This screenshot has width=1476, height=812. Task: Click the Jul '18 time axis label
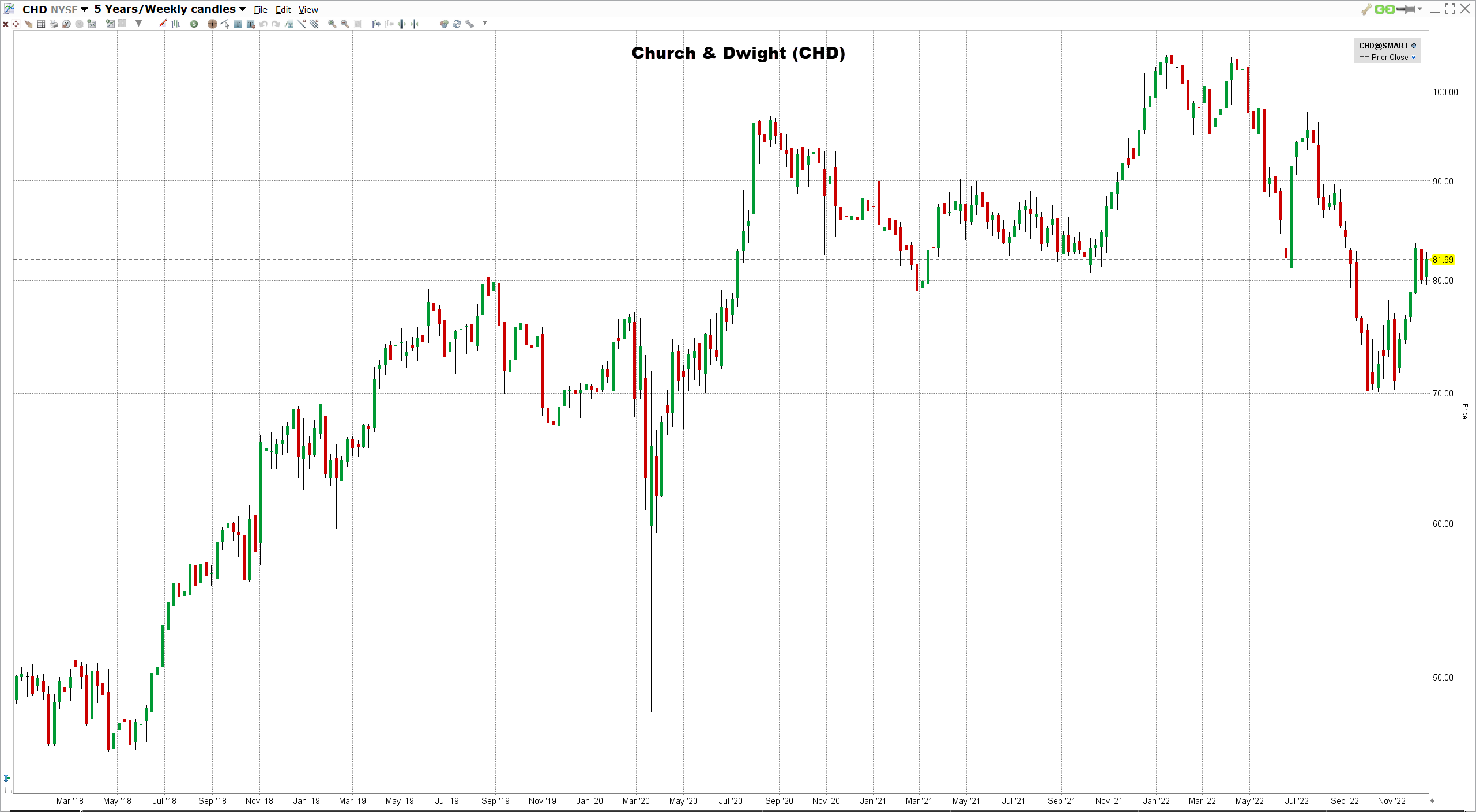click(164, 801)
